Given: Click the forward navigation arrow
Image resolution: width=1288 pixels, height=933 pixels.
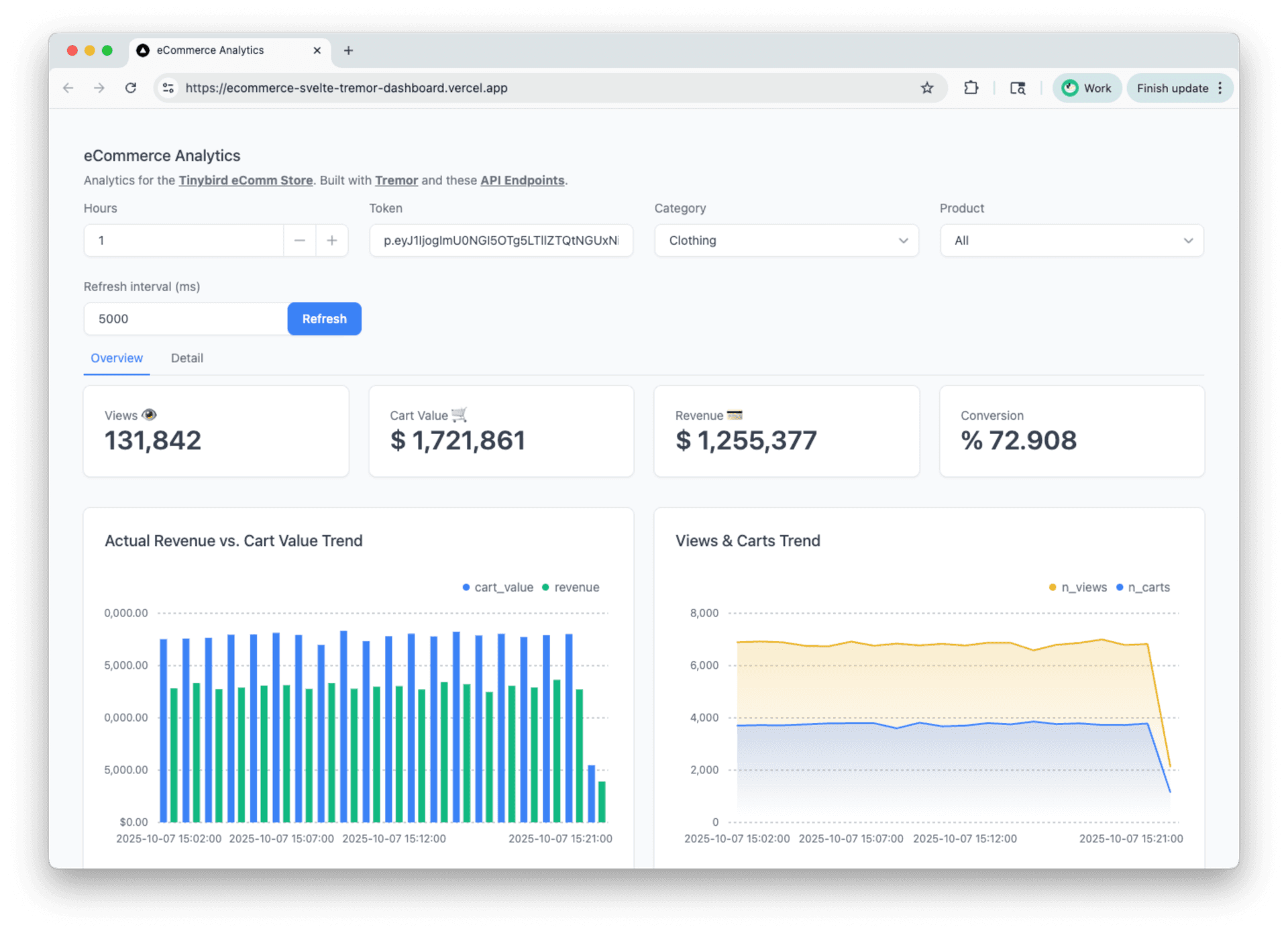Looking at the screenshot, I should point(99,88).
